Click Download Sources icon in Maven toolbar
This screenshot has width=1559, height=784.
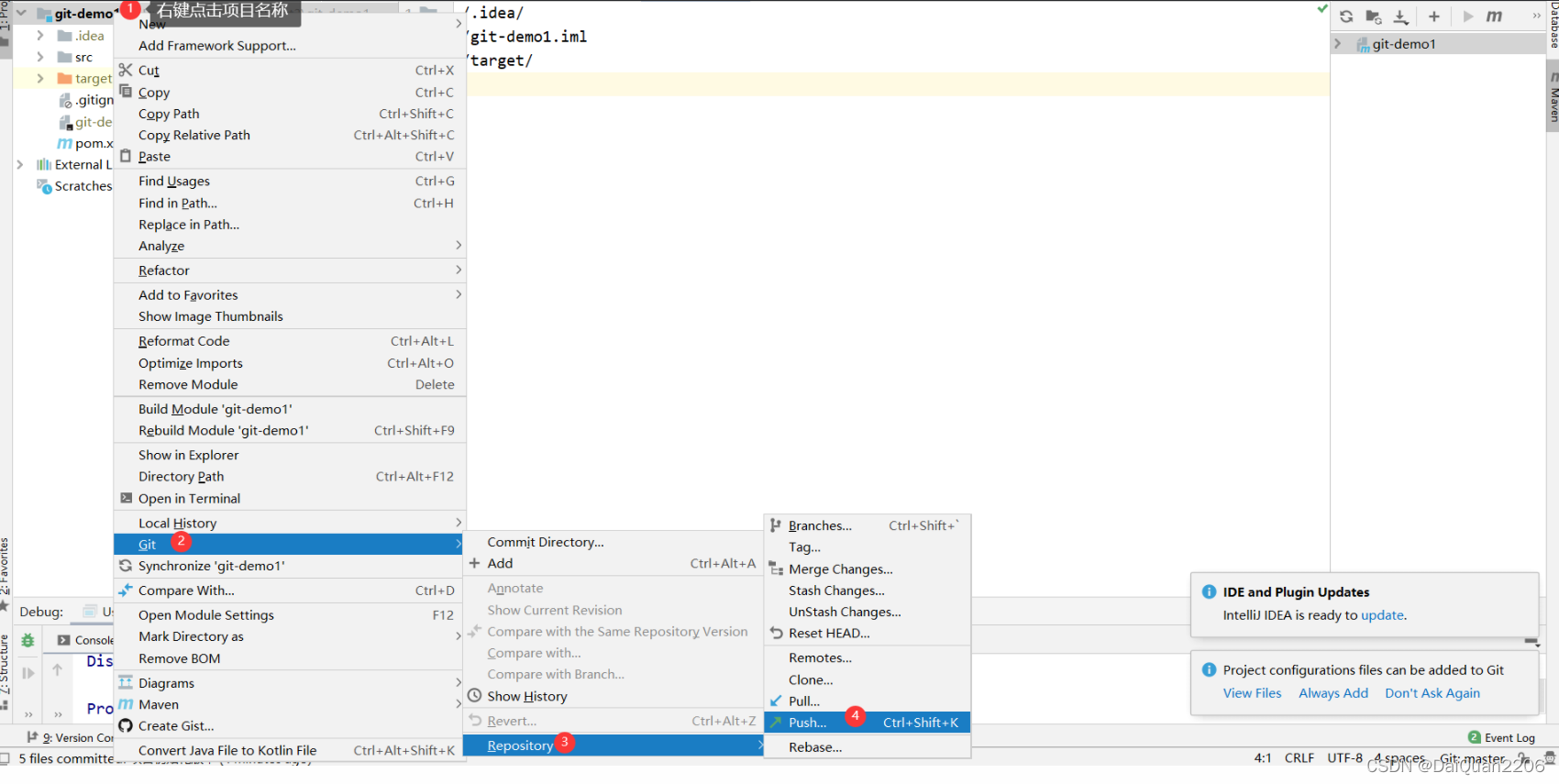click(x=1401, y=17)
